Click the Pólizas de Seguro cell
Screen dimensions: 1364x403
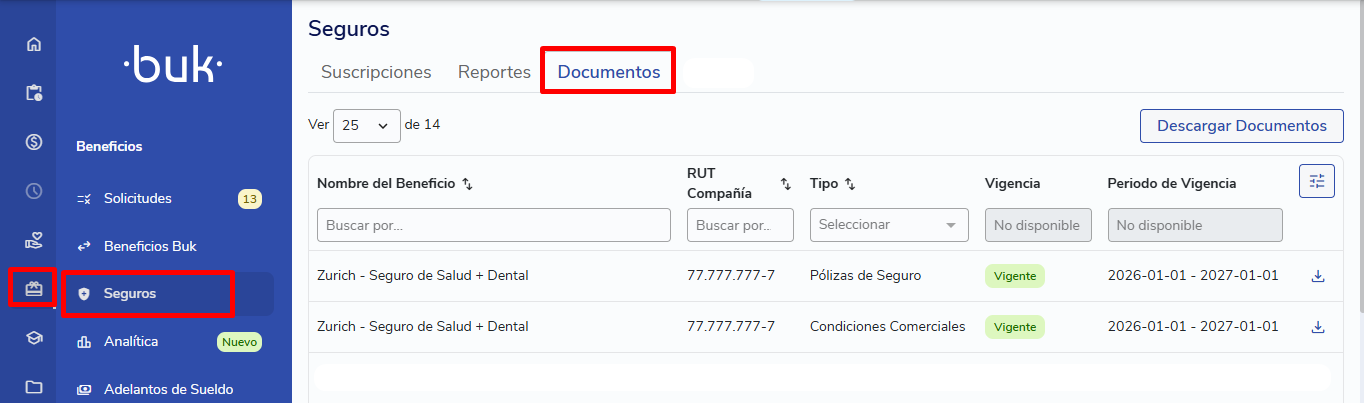point(865,276)
